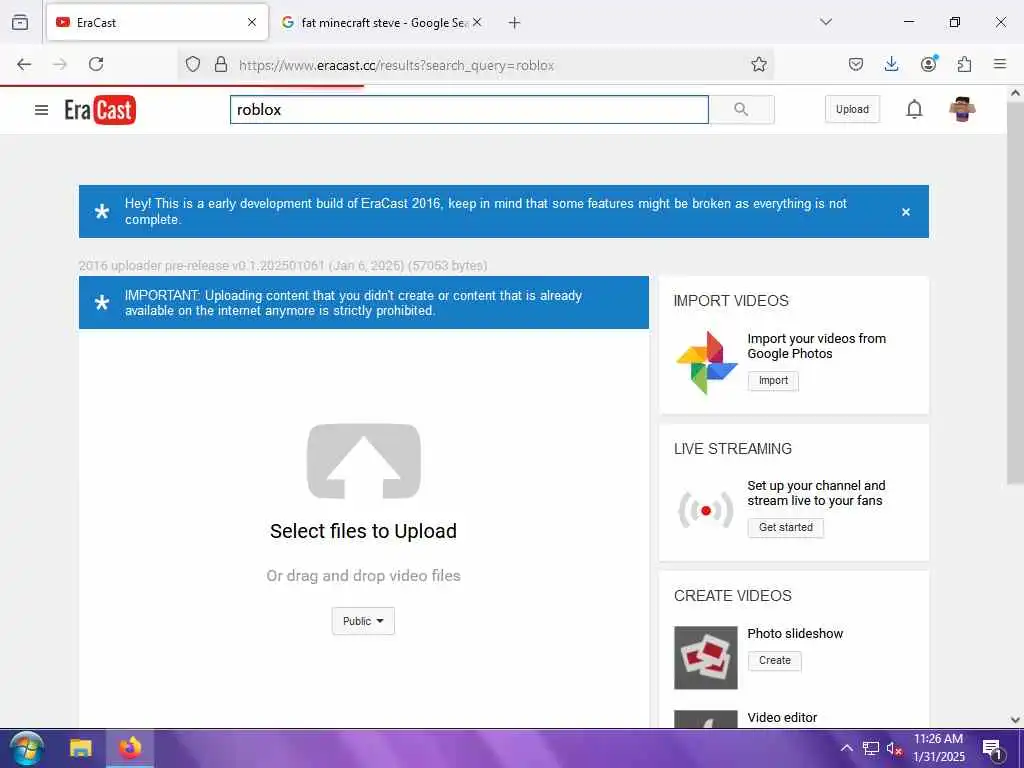Click the uploader pre-release version text
1024x768 pixels.
[283, 266]
